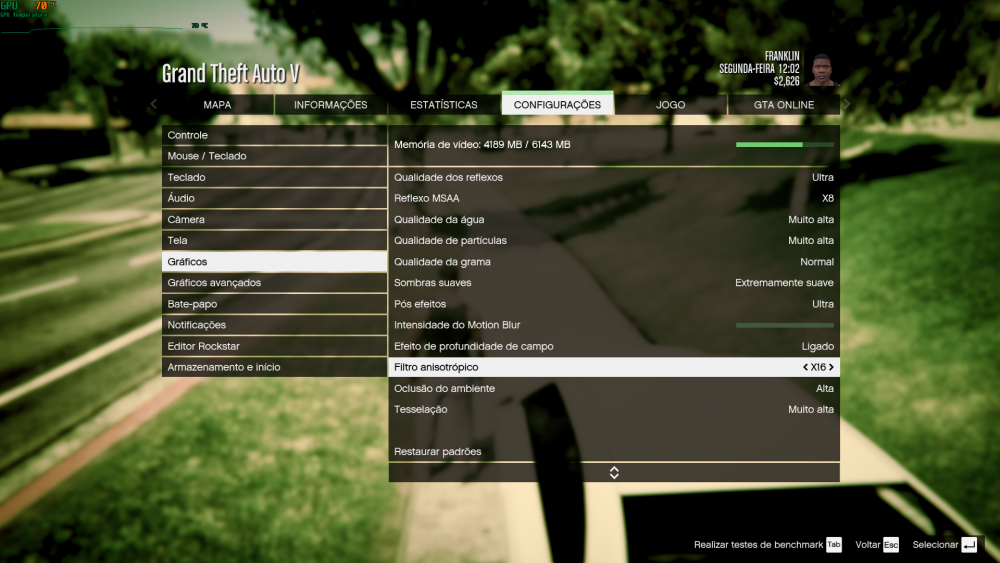Click Realizar testes de benchmark
This screenshot has width=1000, height=563.
point(758,545)
